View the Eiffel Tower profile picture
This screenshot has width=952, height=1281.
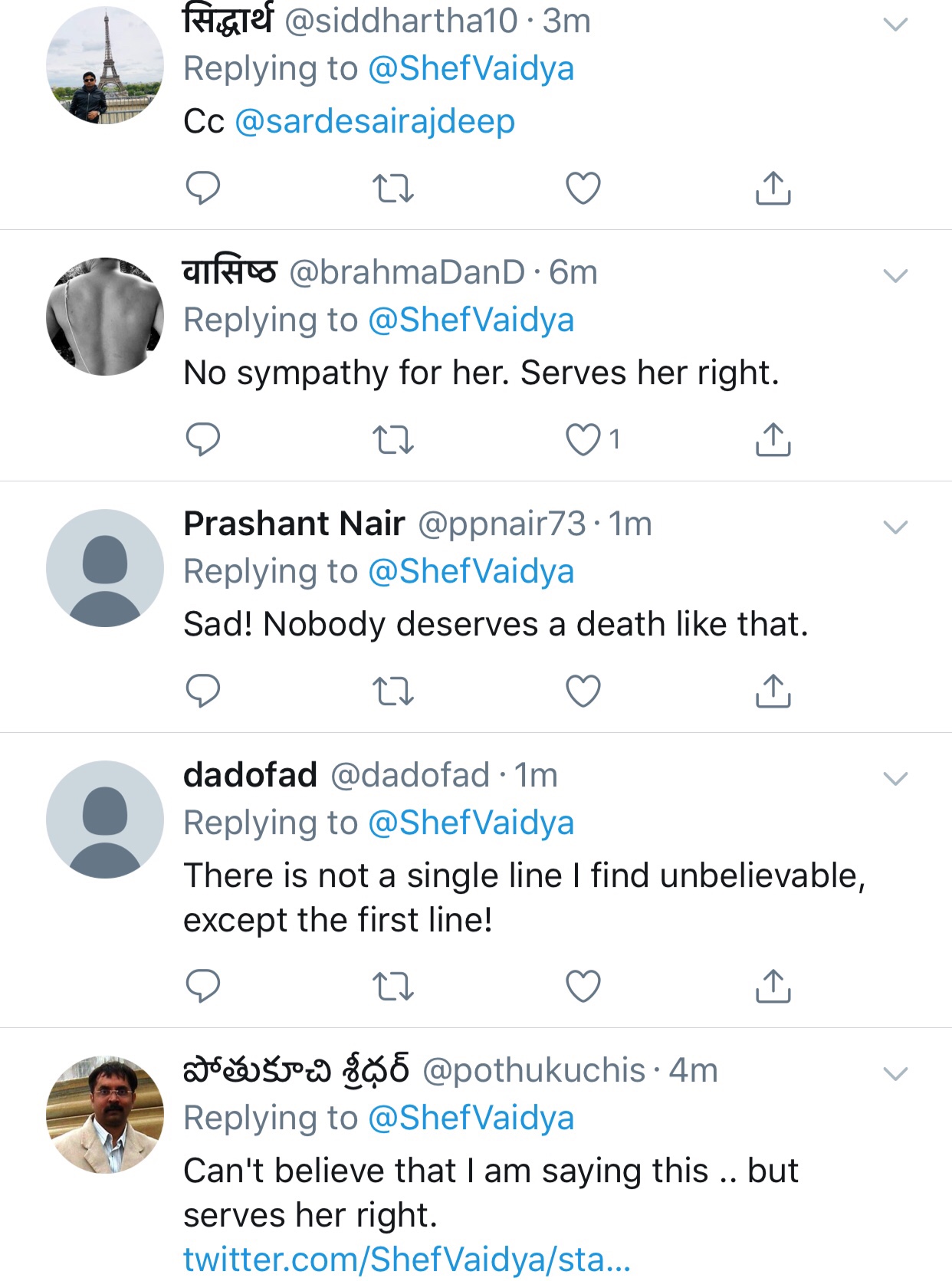[105, 65]
